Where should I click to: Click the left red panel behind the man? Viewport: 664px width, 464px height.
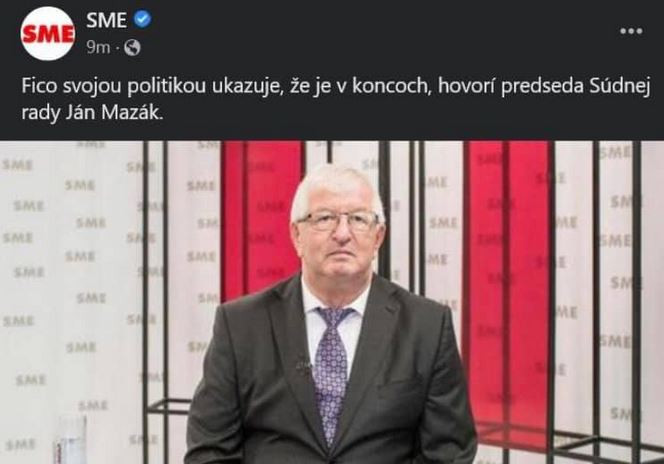coord(263,218)
